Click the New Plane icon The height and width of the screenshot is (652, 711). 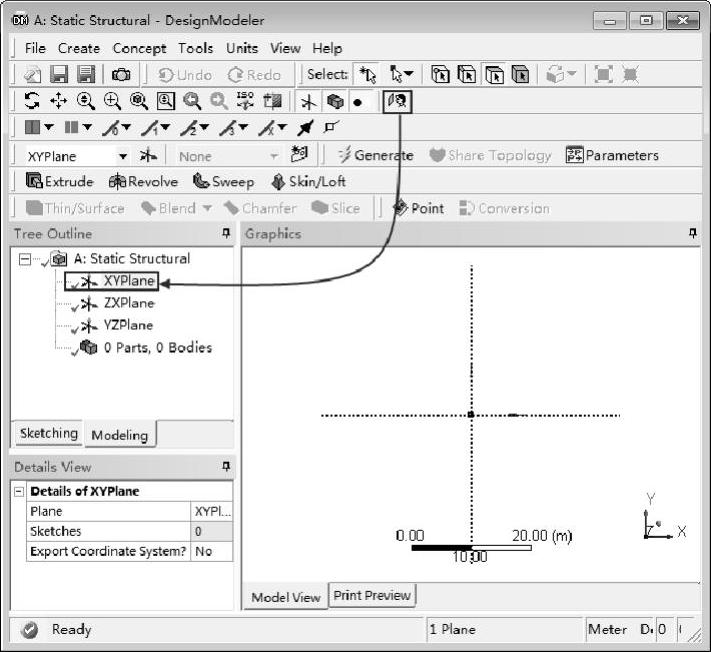pos(148,156)
